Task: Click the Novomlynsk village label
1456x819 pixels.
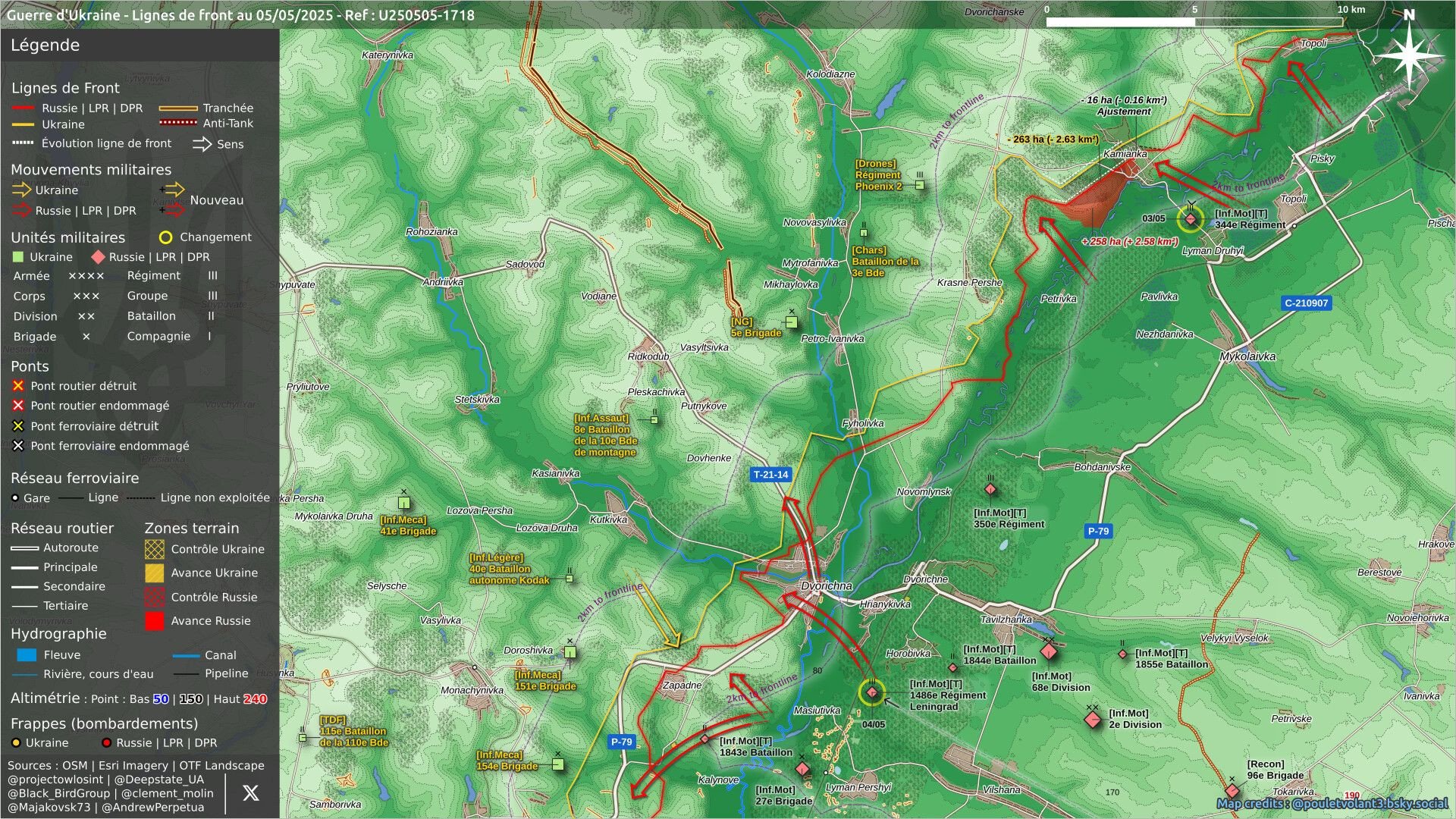Action: (x=924, y=492)
